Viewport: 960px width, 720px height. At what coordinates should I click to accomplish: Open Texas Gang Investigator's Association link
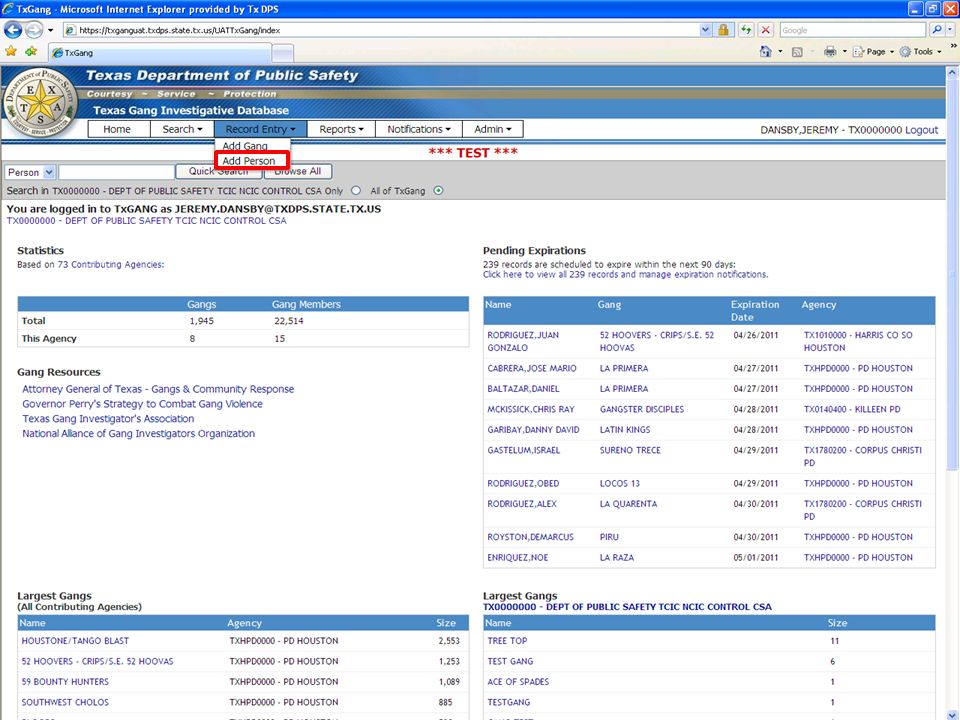click(108, 419)
